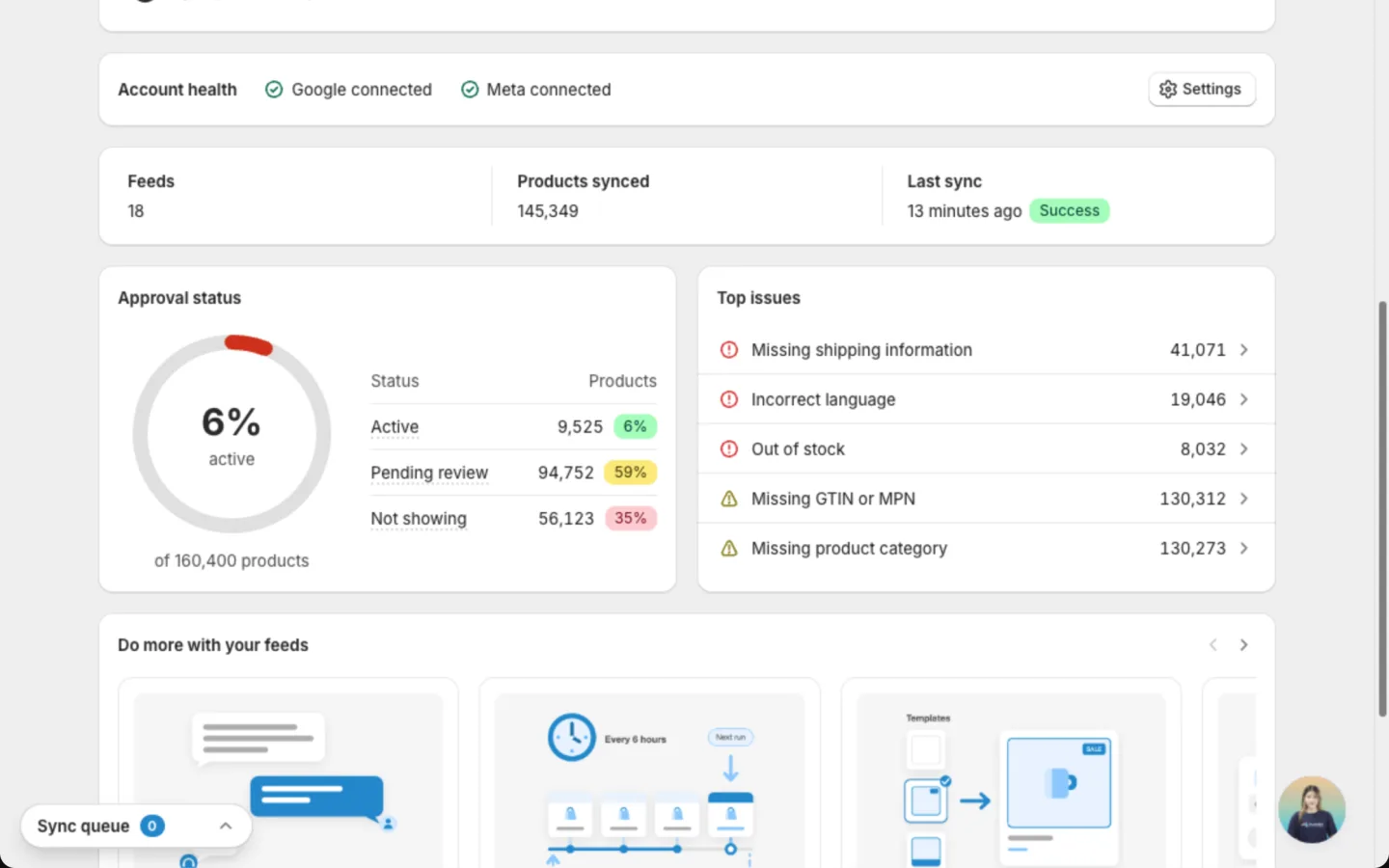This screenshot has height=868, width=1389.
Task: Click the Sync queue count badge
Action: (x=152, y=827)
